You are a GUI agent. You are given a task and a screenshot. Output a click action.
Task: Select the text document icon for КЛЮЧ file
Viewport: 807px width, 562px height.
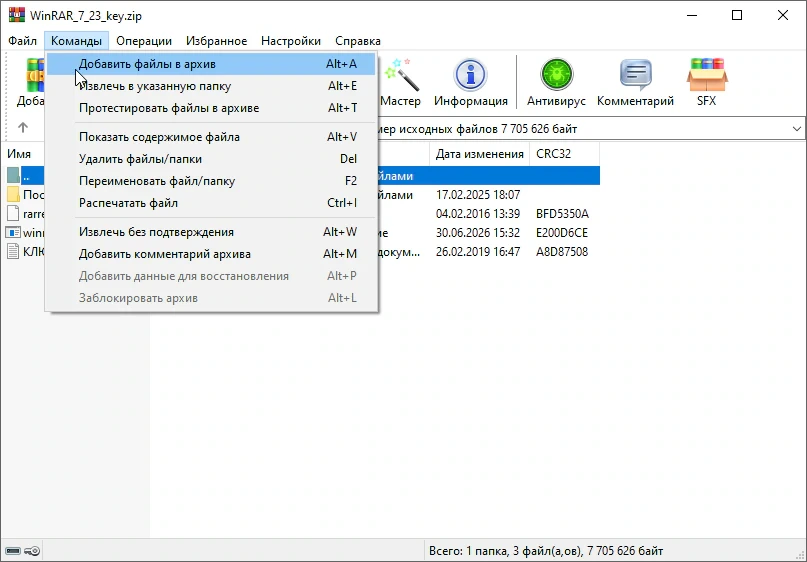(x=13, y=252)
